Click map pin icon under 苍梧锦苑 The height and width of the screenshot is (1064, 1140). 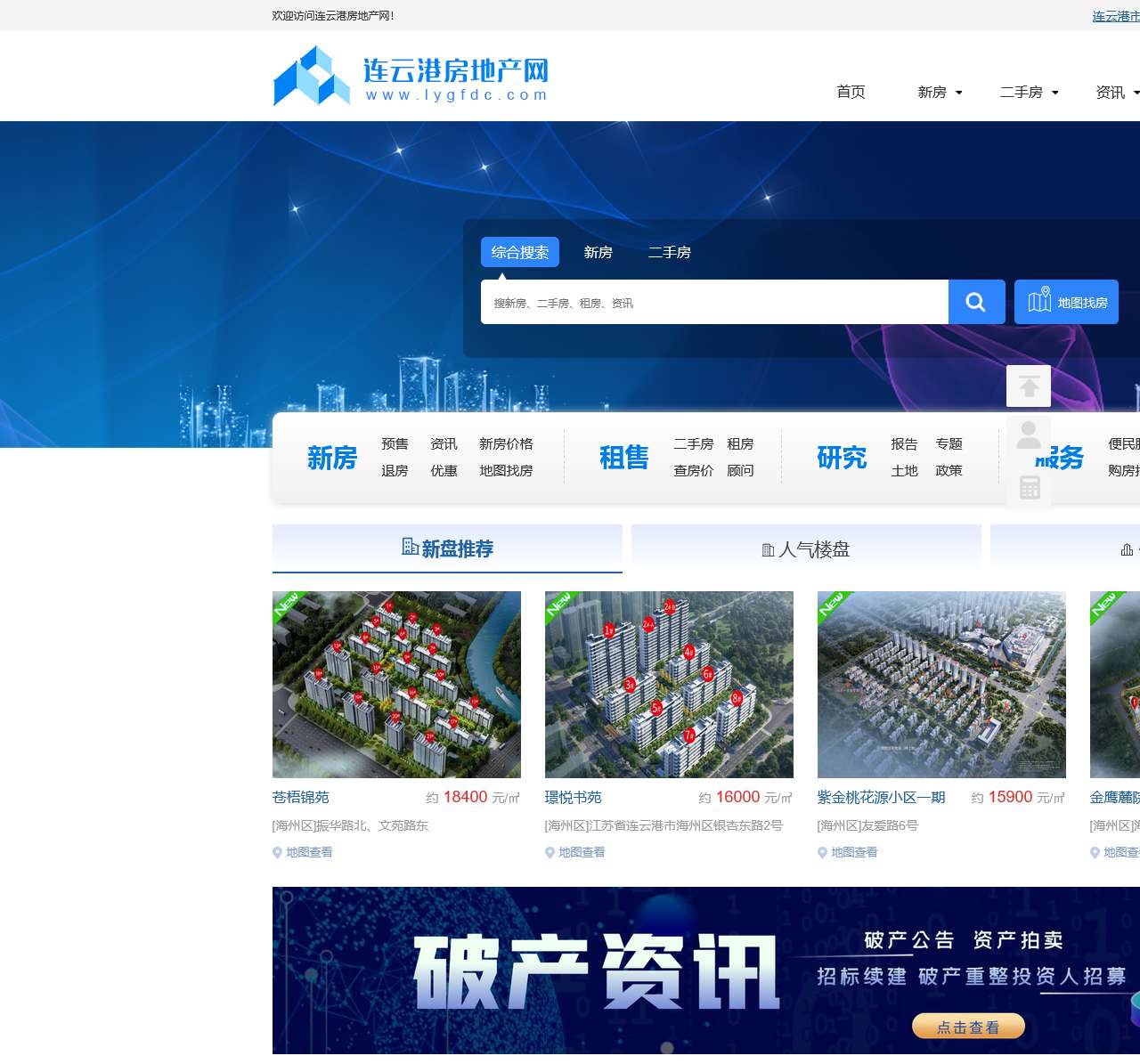[x=277, y=852]
